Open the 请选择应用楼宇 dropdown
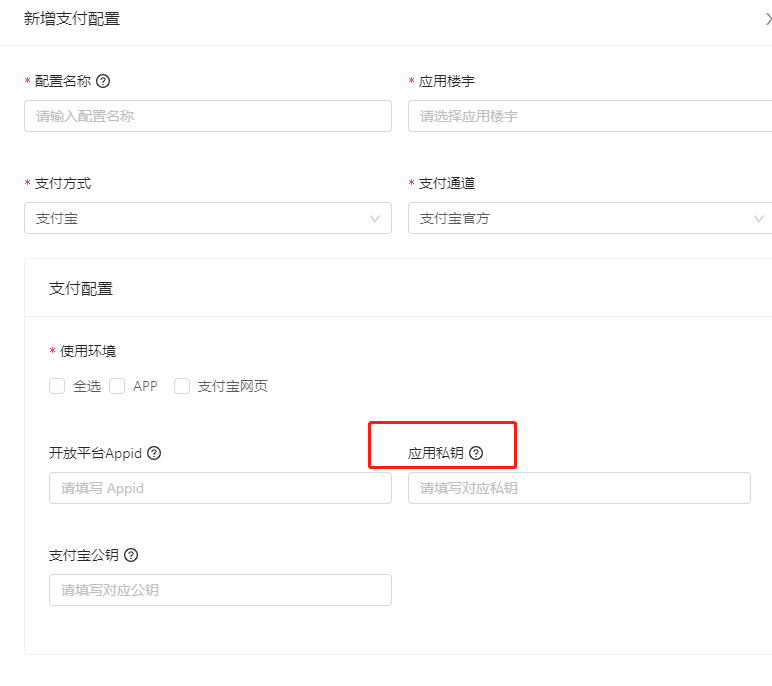772x686 pixels. [588, 116]
